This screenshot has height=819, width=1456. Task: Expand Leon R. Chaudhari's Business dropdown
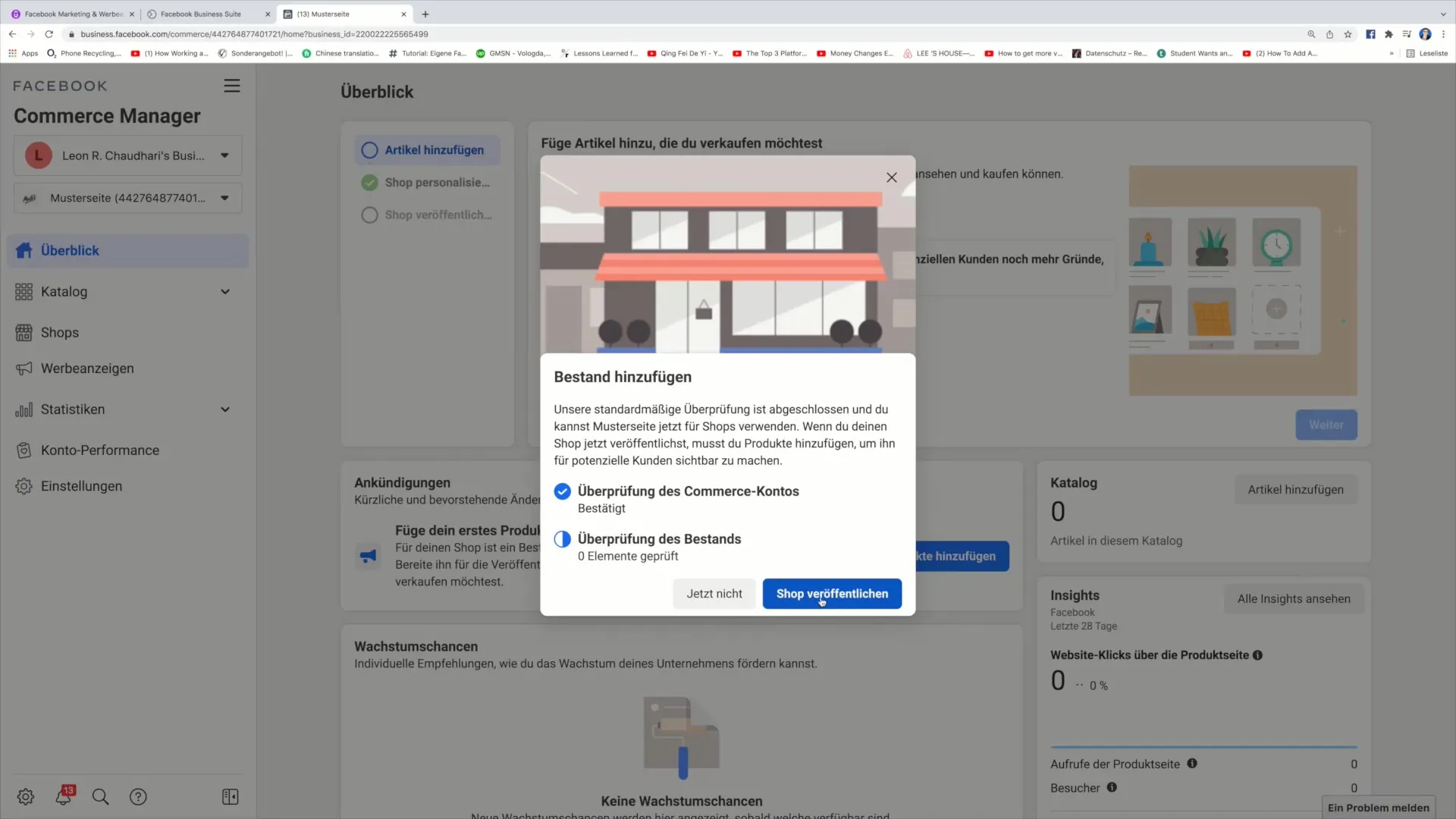[x=223, y=155]
